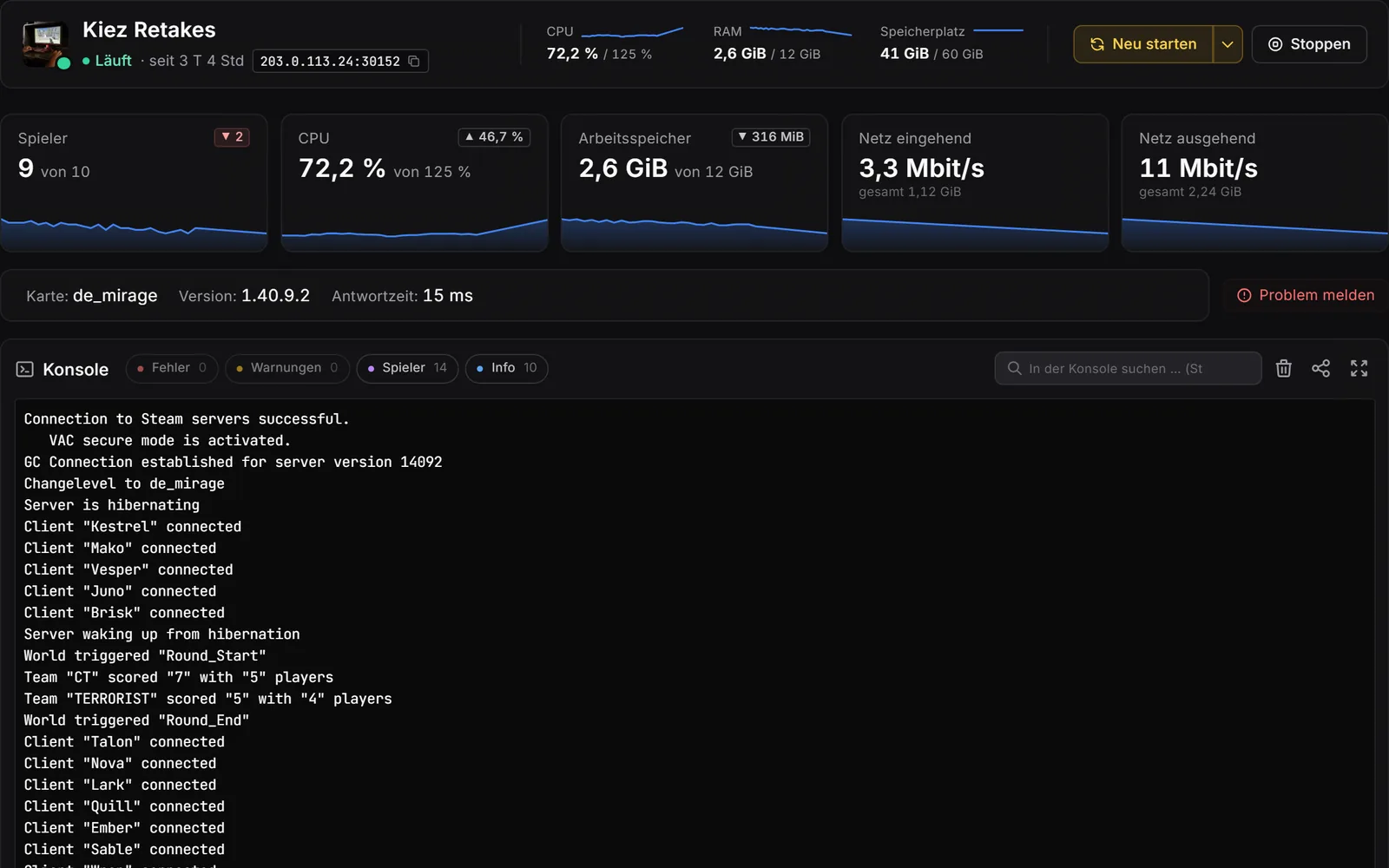Toggle the Warnungen console filter
This screenshot has width=1389, height=868.
coord(287,368)
